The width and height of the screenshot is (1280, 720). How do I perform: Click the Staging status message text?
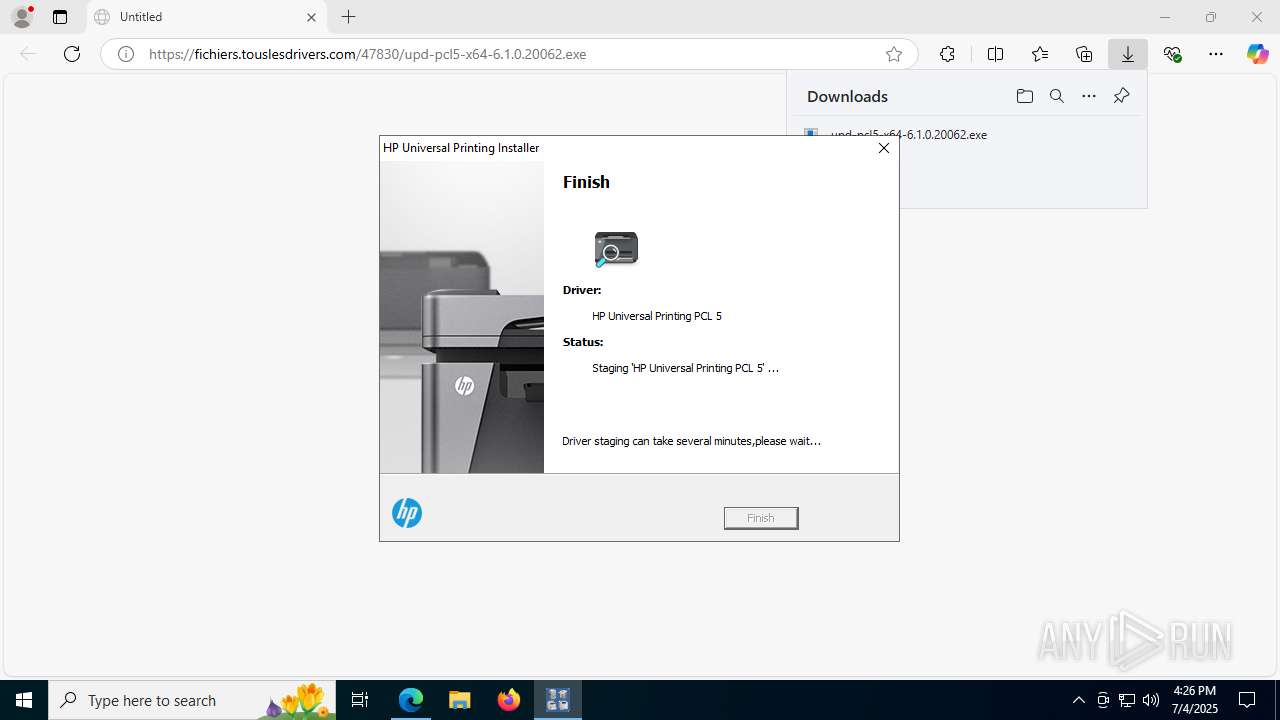[x=685, y=368]
